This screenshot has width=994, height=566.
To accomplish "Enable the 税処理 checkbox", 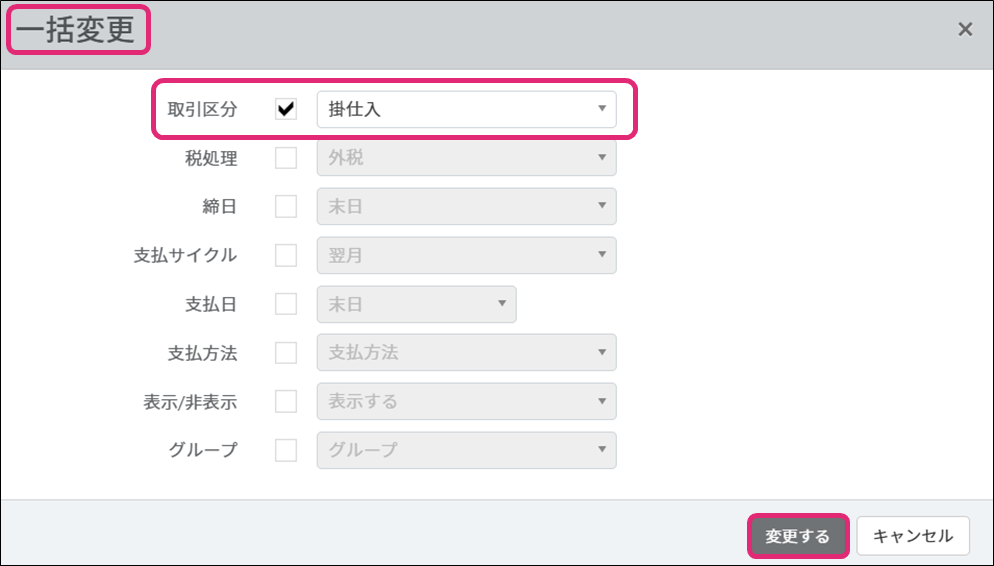I will point(286,158).
